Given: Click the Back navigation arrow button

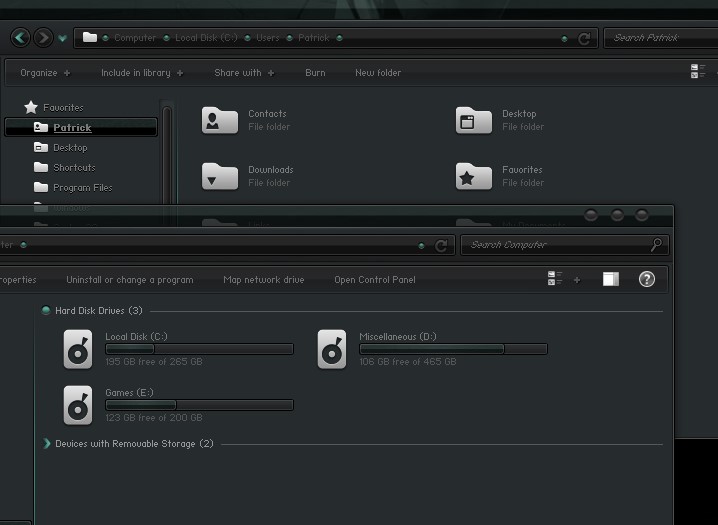Looking at the screenshot, I should (20, 38).
